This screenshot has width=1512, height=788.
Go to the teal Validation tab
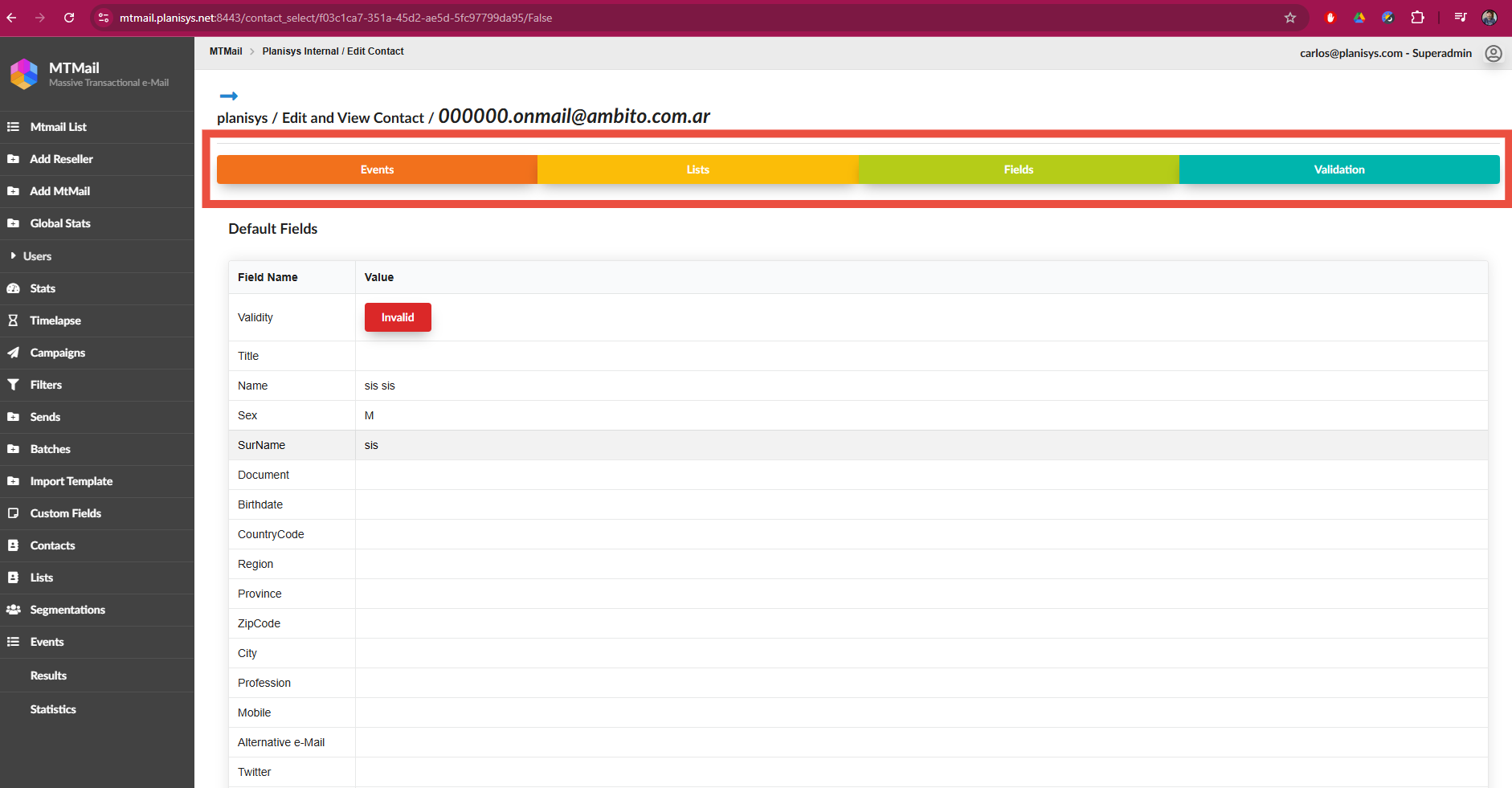(x=1338, y=169)
